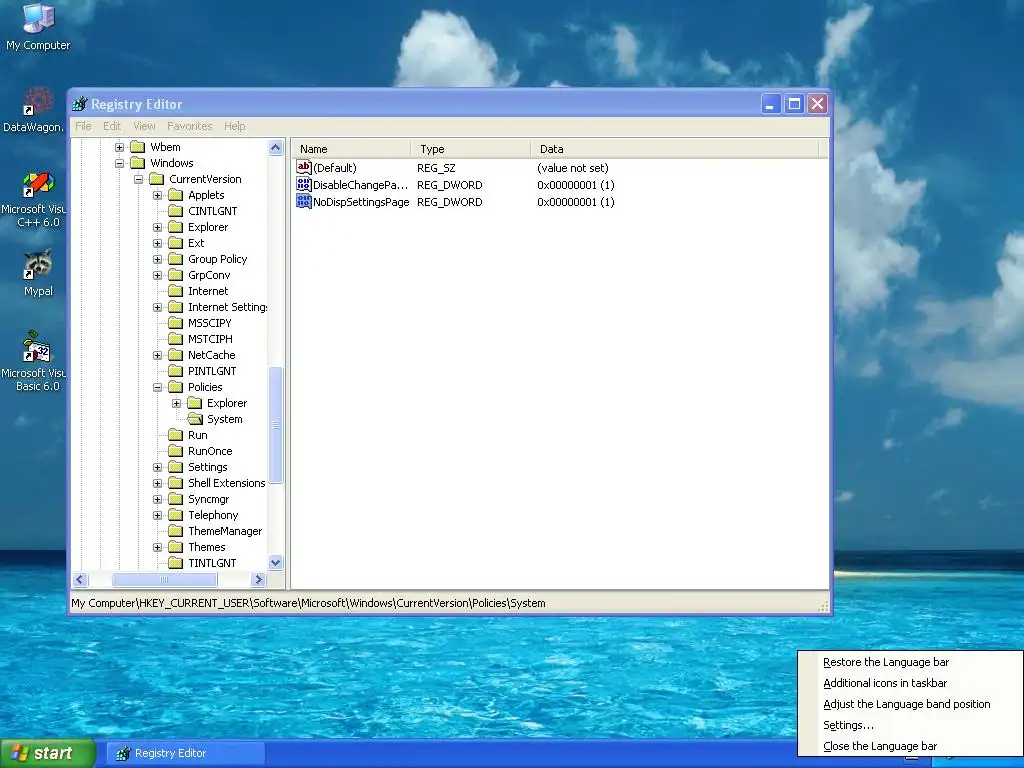
Task: Open the Favorites menu
Action: point(189,126)
